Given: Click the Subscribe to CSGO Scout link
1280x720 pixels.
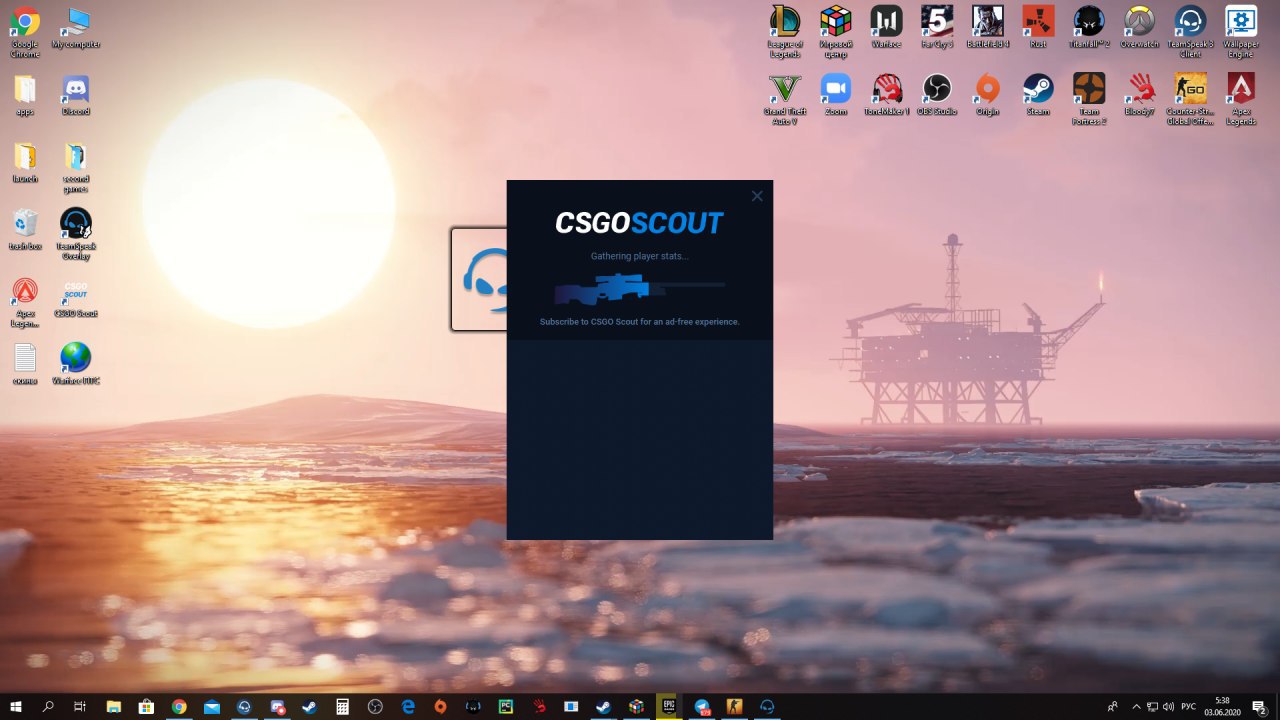Looking at the screenshot, I should [640, 322].
